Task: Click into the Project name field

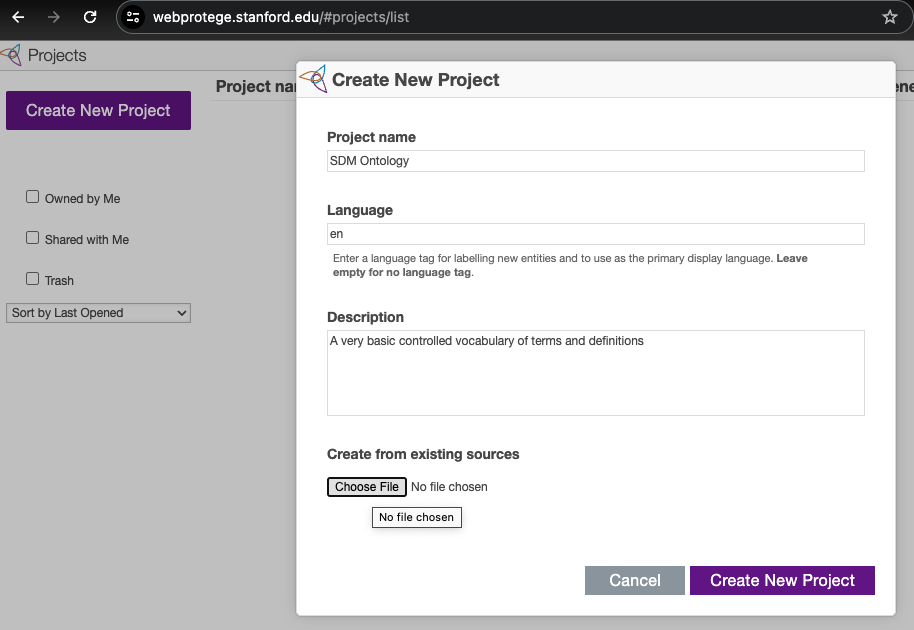Action: (595, 161)
